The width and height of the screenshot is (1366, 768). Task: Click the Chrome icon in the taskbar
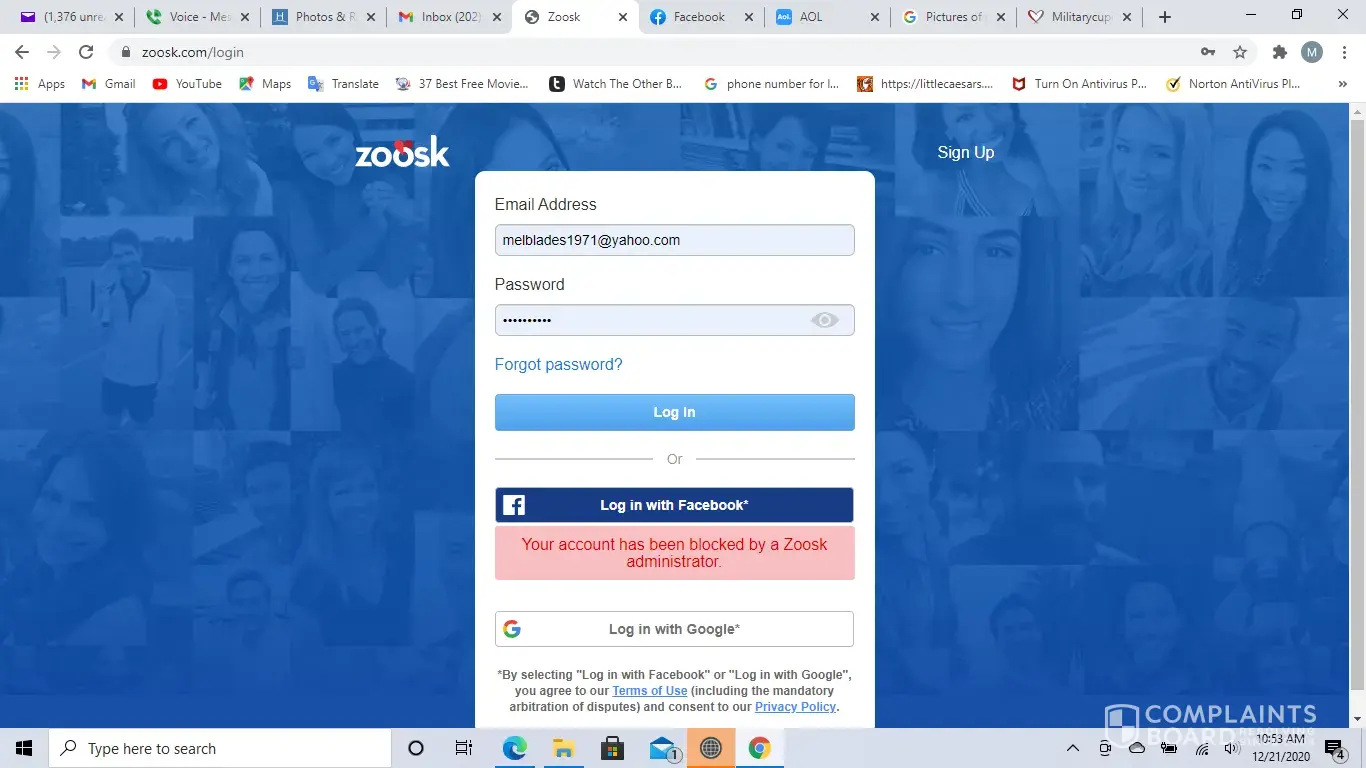[760, 748]
